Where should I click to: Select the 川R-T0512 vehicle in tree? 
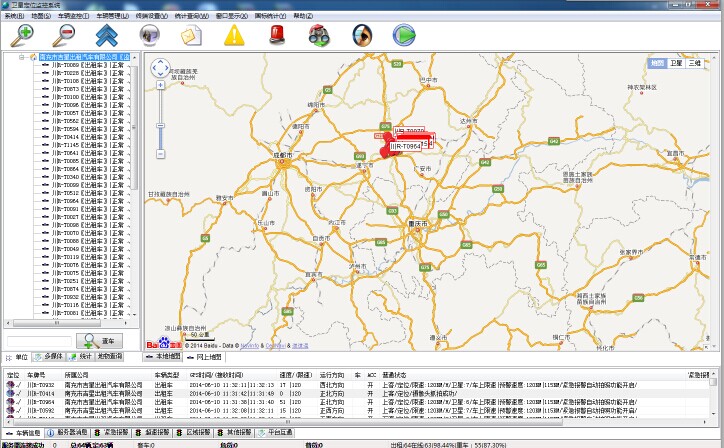coord(88,193)
